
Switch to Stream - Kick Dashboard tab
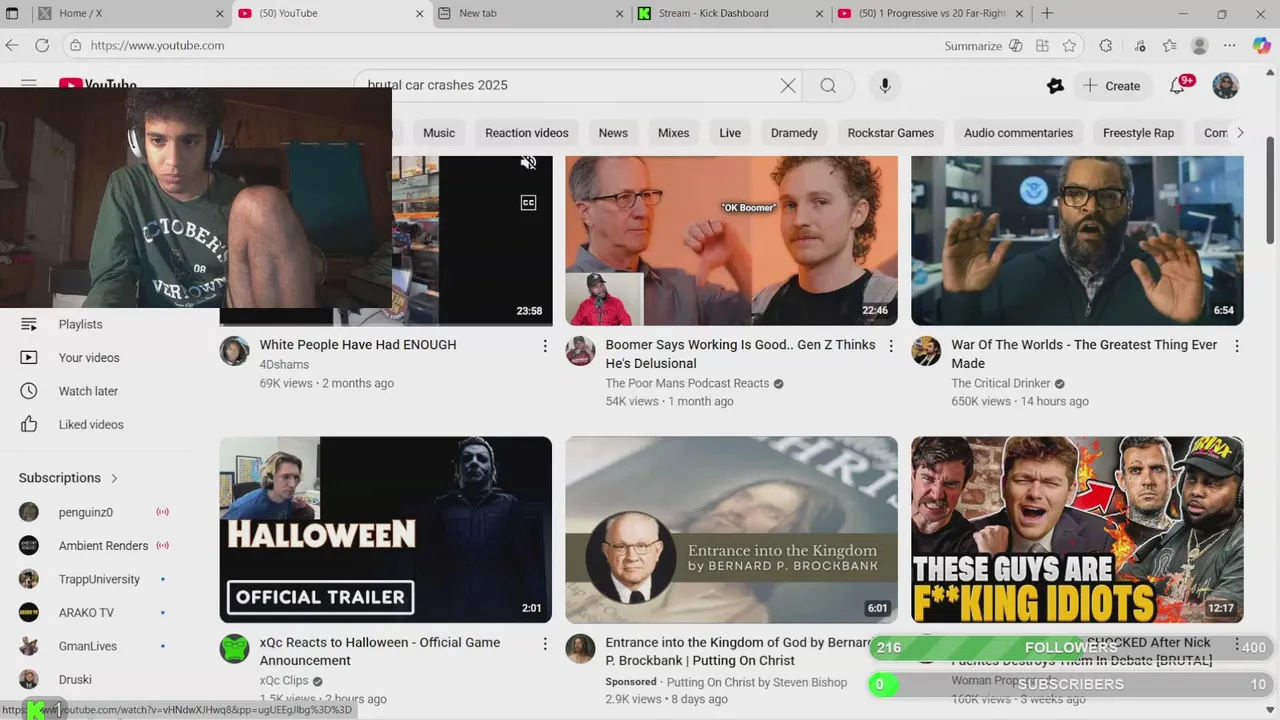[732, 13]
